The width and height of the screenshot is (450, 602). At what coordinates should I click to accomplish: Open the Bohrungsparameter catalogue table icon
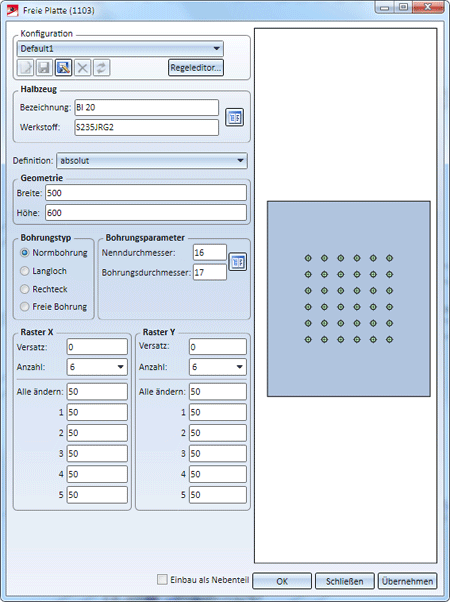point(238,262)
